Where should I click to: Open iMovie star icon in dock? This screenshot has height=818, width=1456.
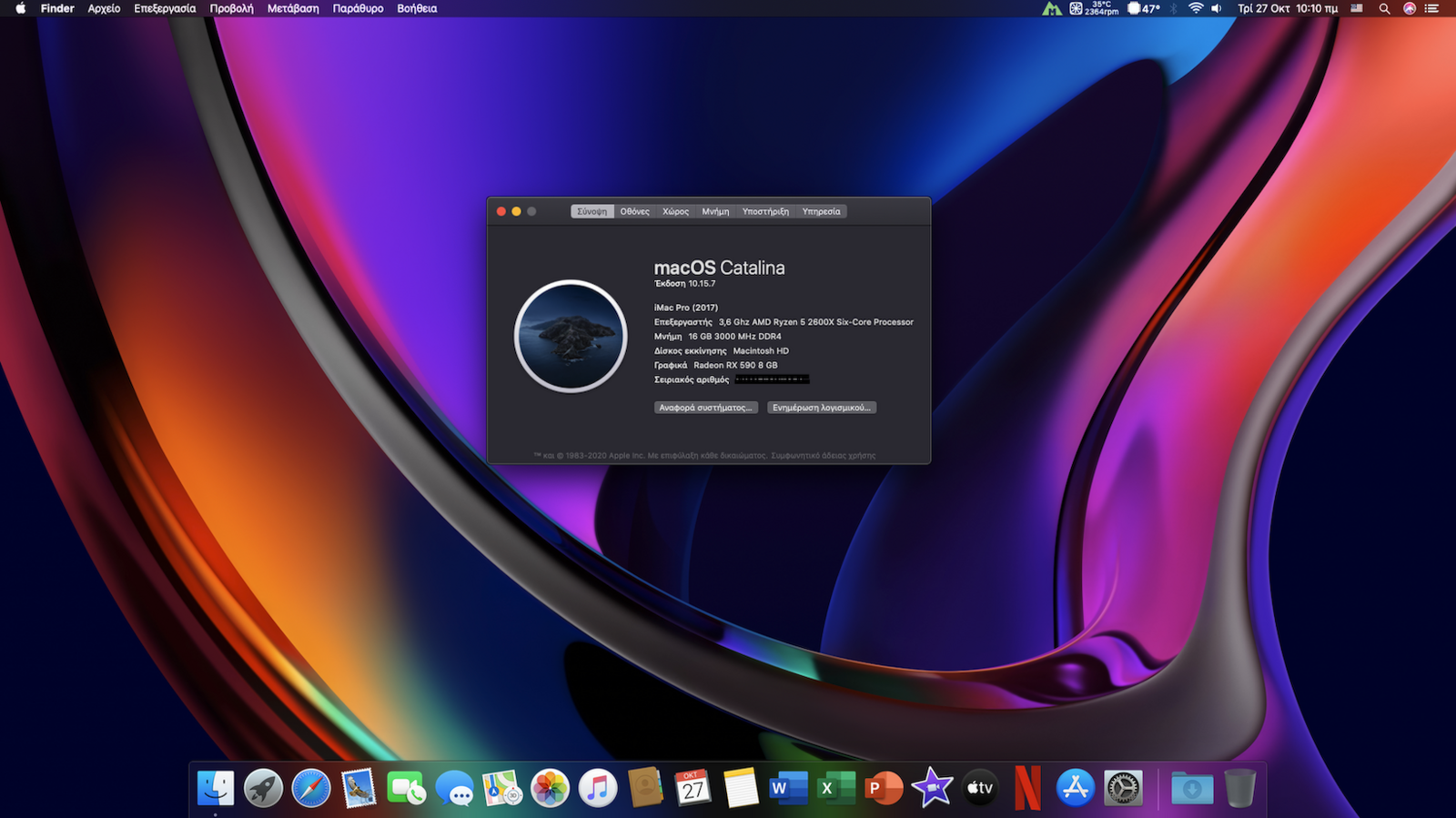coord(932,788)
